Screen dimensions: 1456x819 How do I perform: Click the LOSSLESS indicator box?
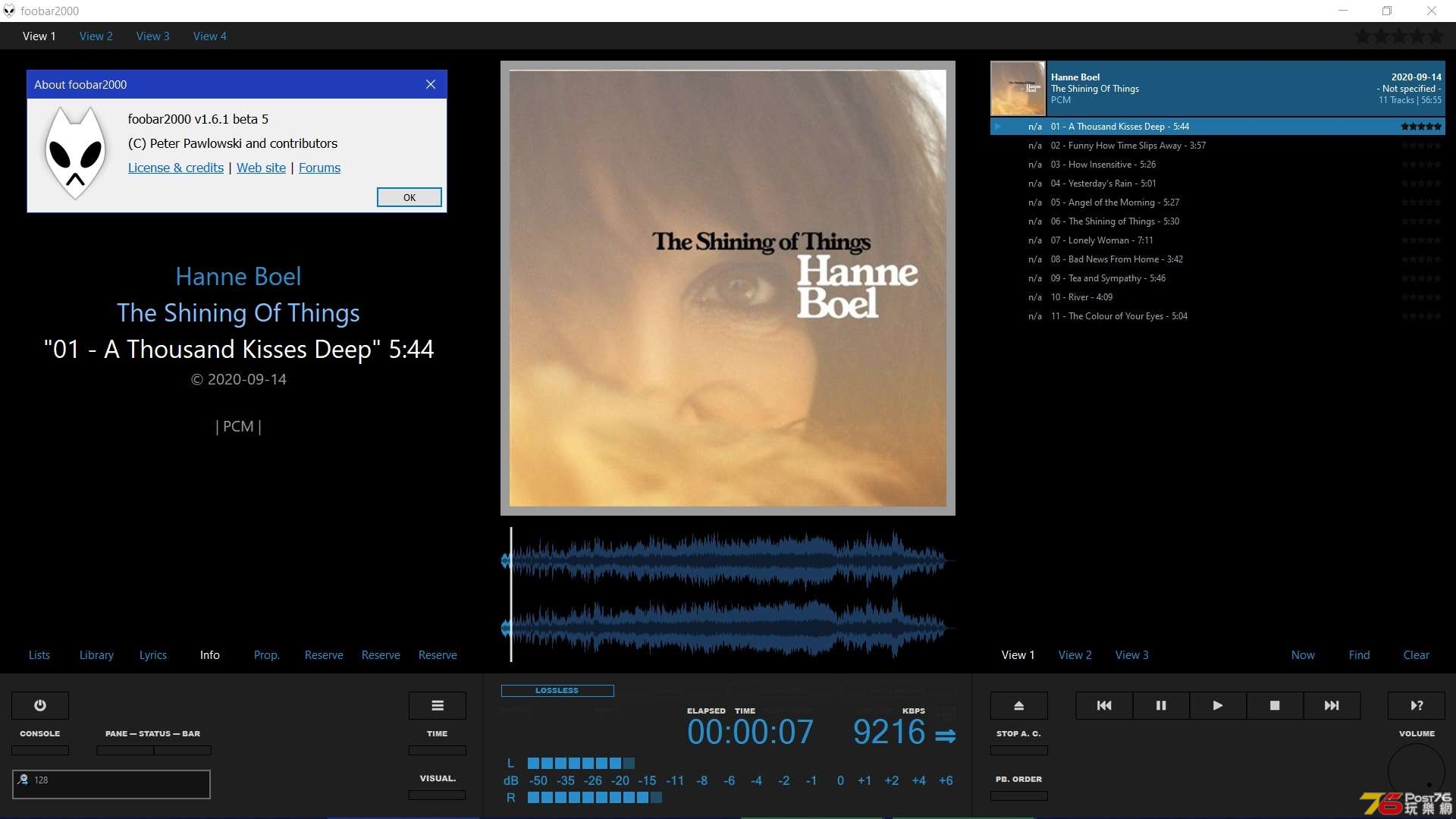point(557,691)
